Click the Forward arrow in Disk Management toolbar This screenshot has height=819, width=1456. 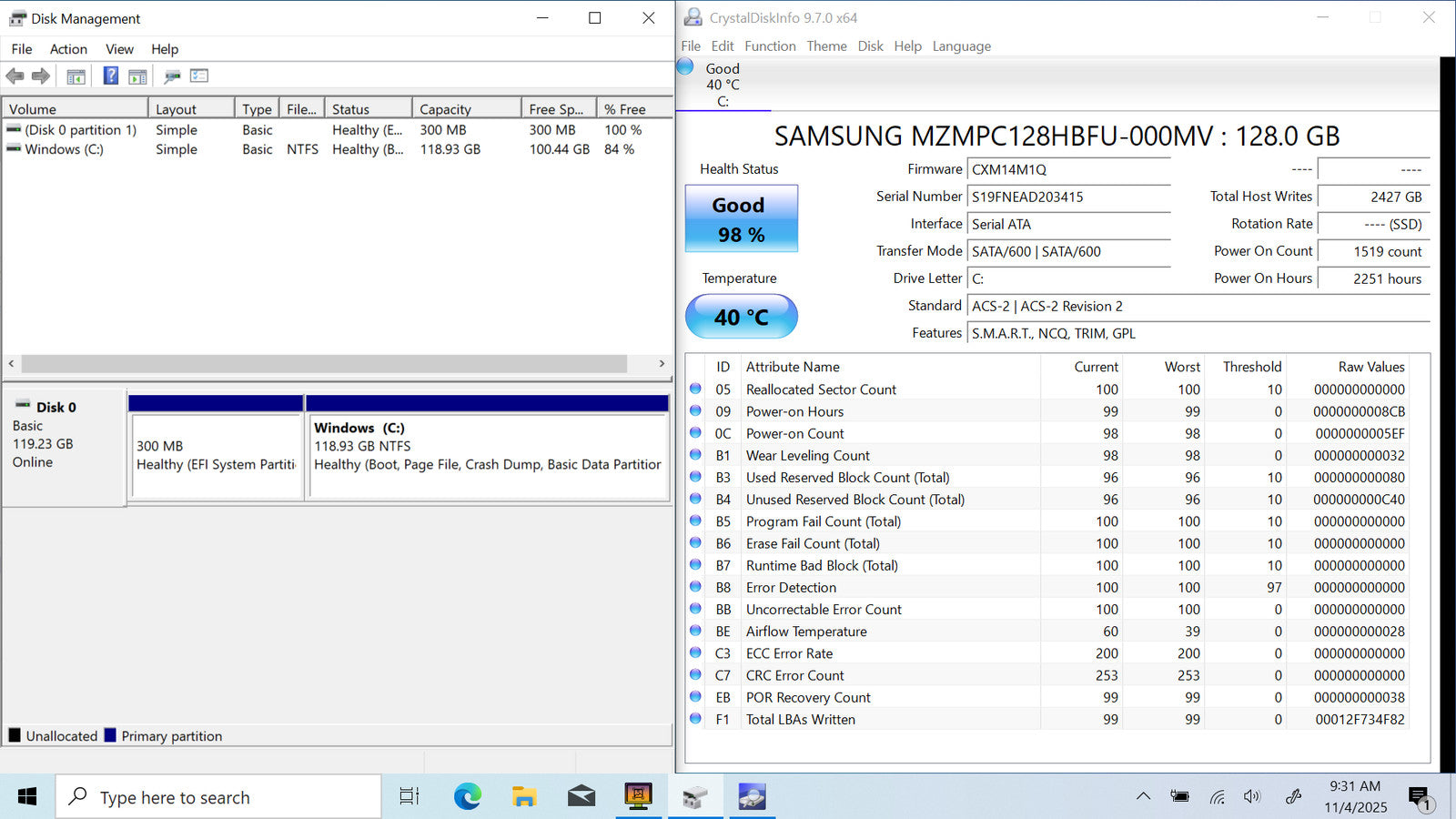[x=41, y=76]
